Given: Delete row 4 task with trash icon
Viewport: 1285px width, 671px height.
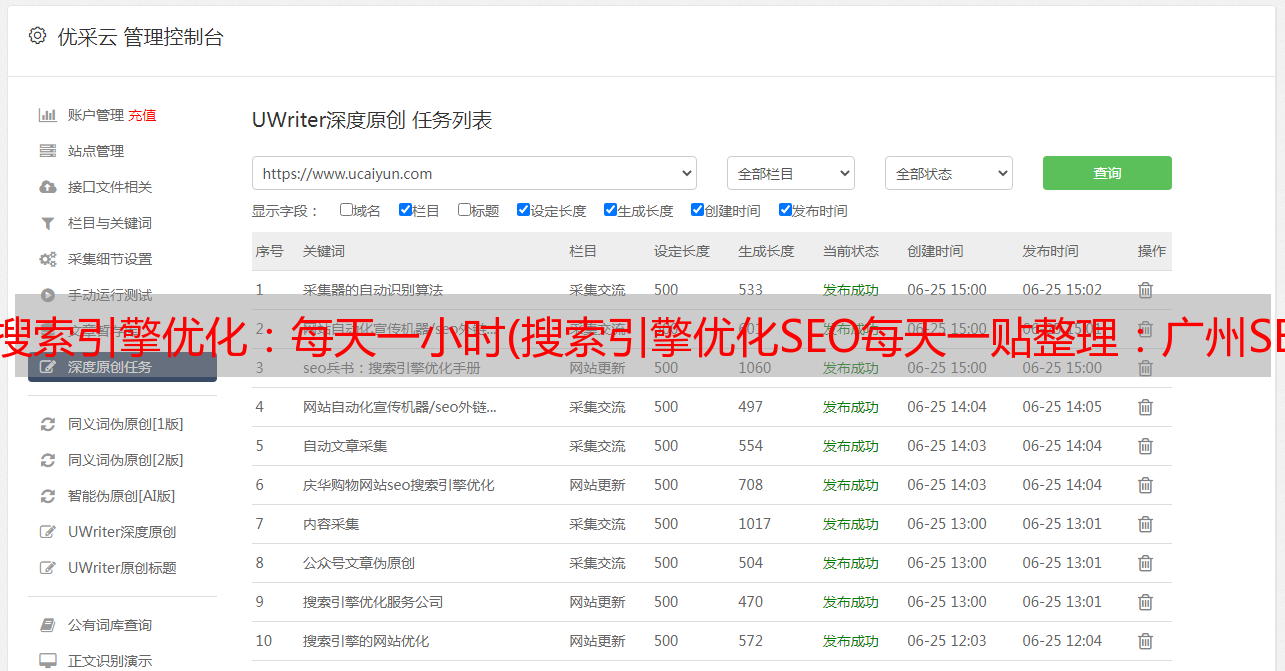Looking at the screenshot, I should point(1145,407).
